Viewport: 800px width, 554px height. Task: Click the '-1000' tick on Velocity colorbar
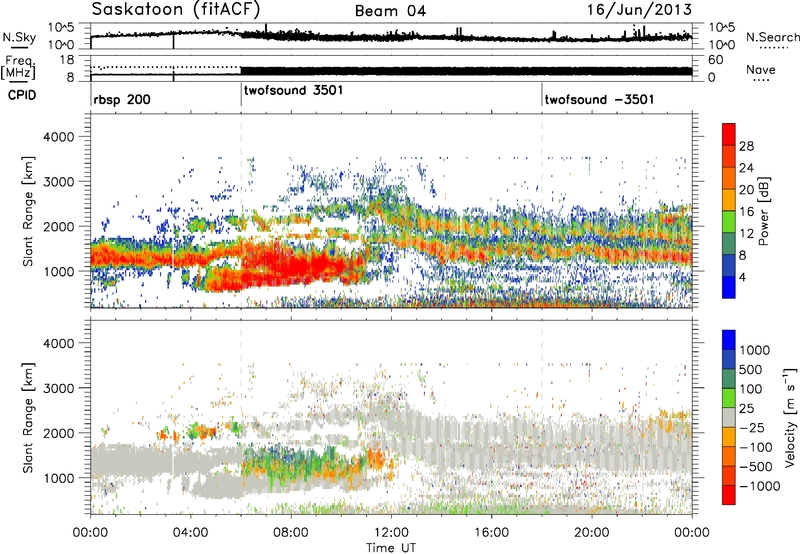(759, 486)
